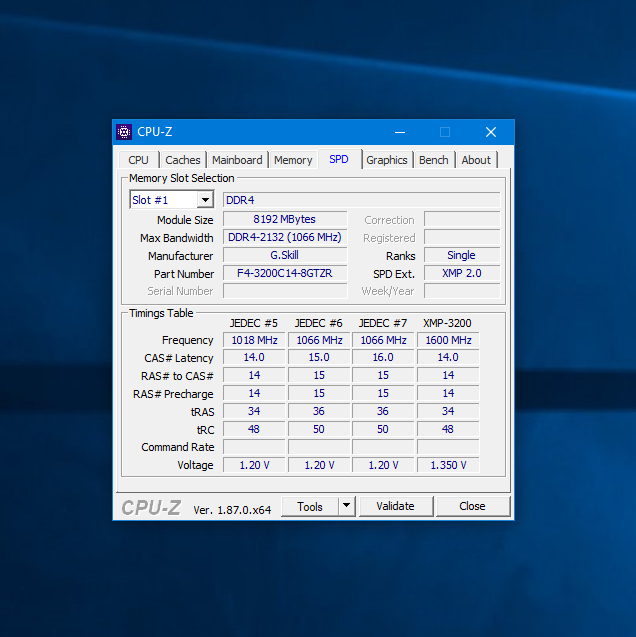Minimize the CPU-Z window

point(400,132)
